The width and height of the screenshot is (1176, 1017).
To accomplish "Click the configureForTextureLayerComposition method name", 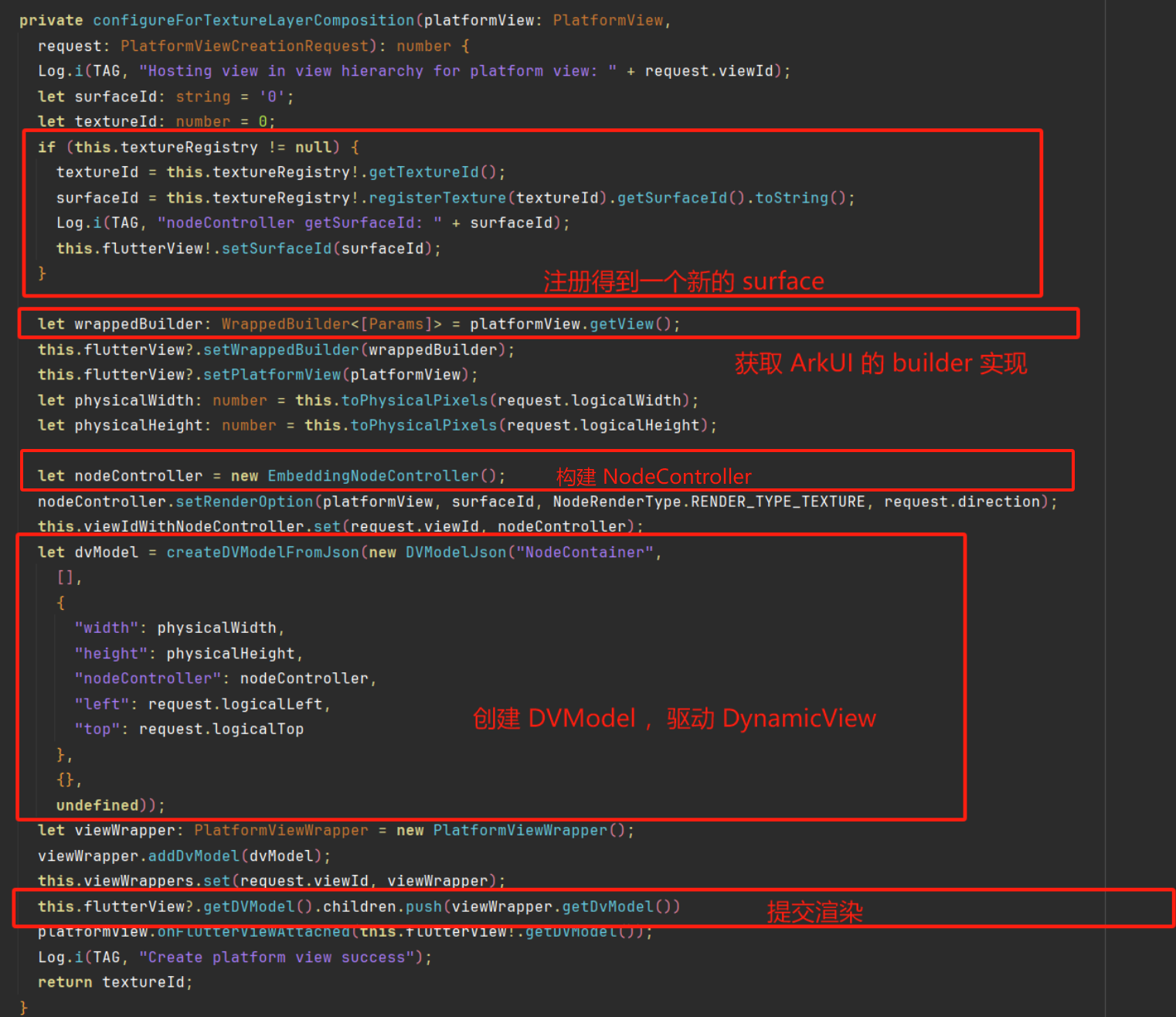I will [x=253, y=21].
